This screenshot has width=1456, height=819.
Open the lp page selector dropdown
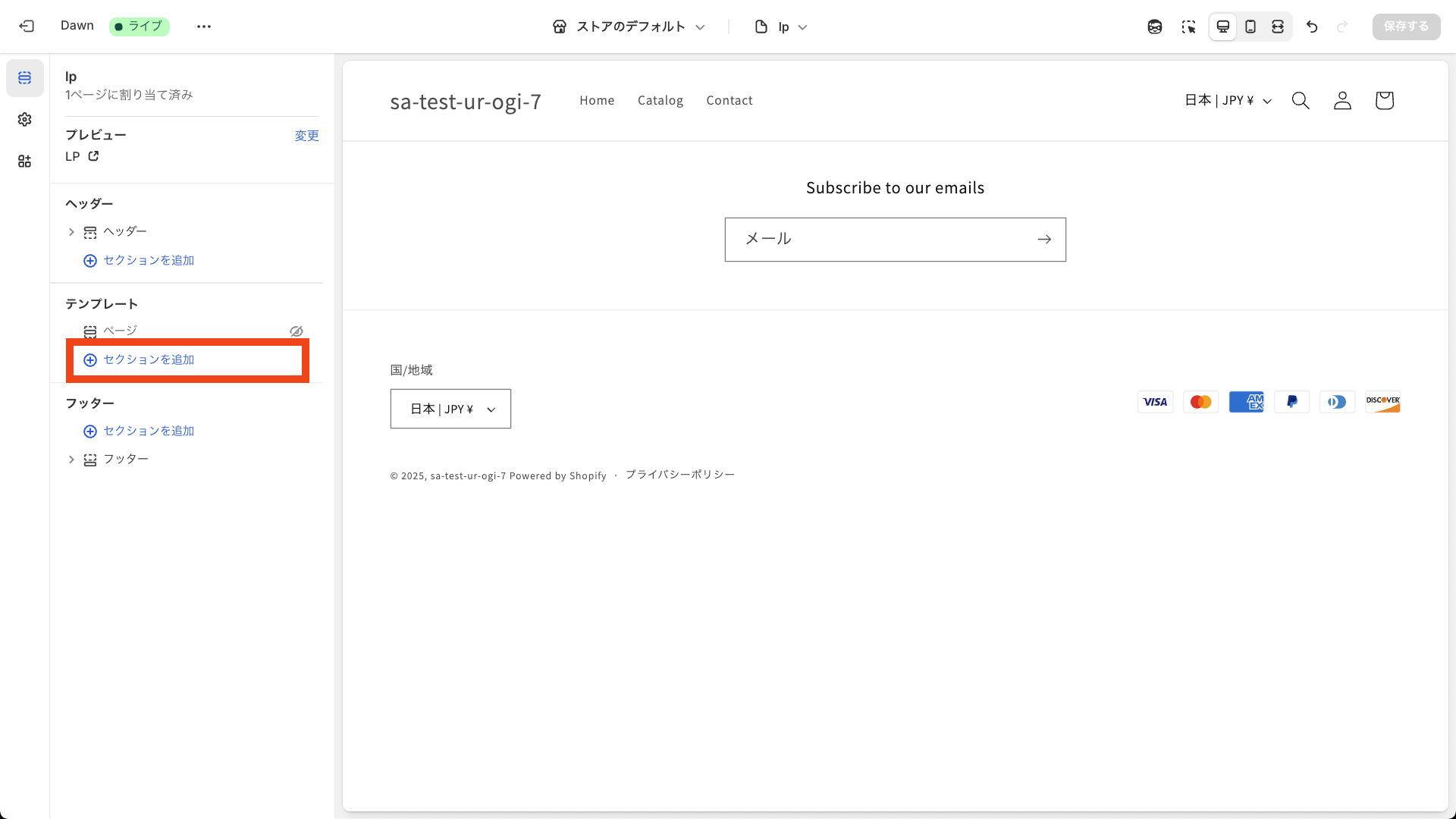(x=781, y=27)
